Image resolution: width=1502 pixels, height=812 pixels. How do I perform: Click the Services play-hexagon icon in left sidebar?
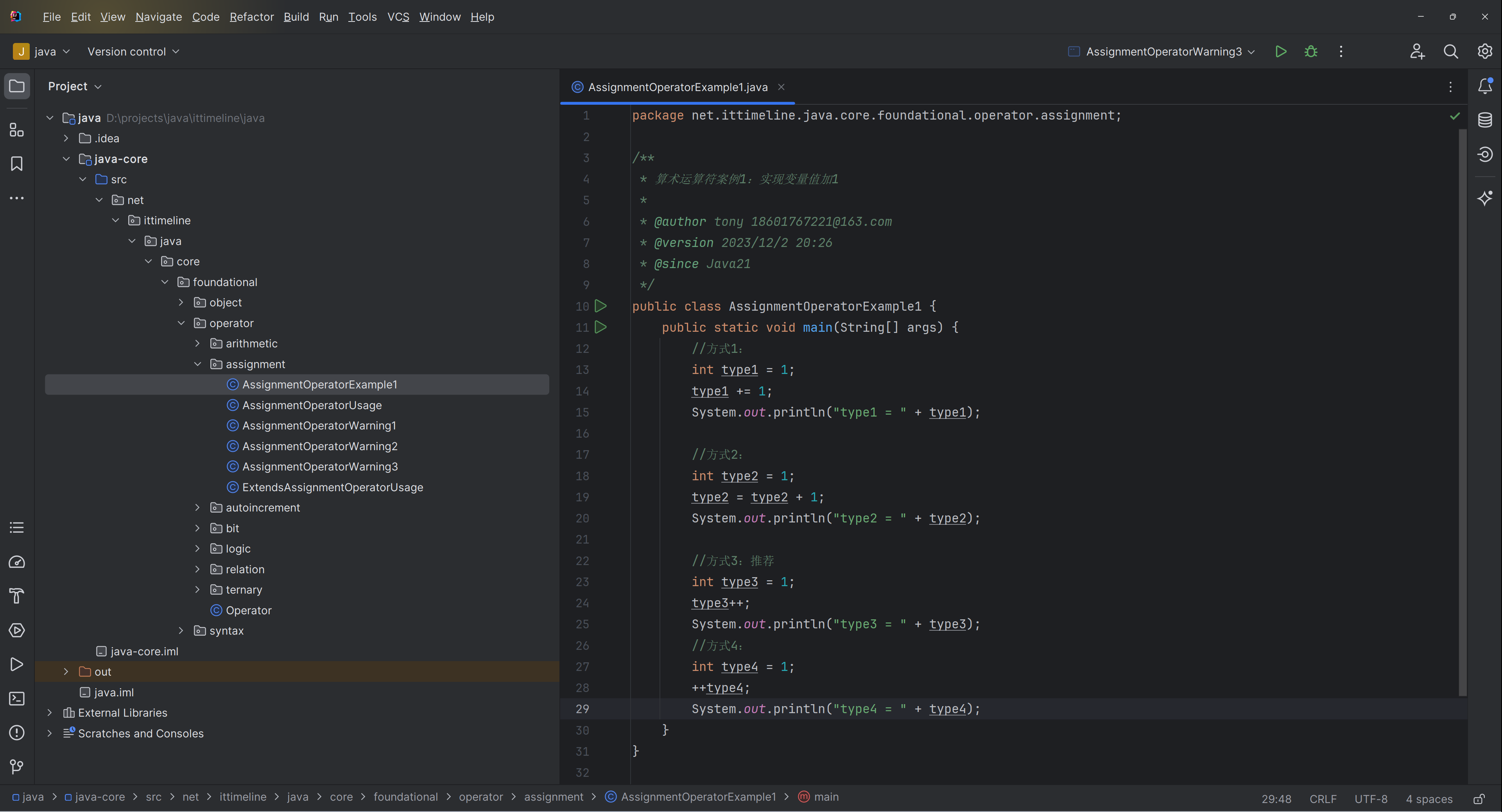tap(17, 630)
